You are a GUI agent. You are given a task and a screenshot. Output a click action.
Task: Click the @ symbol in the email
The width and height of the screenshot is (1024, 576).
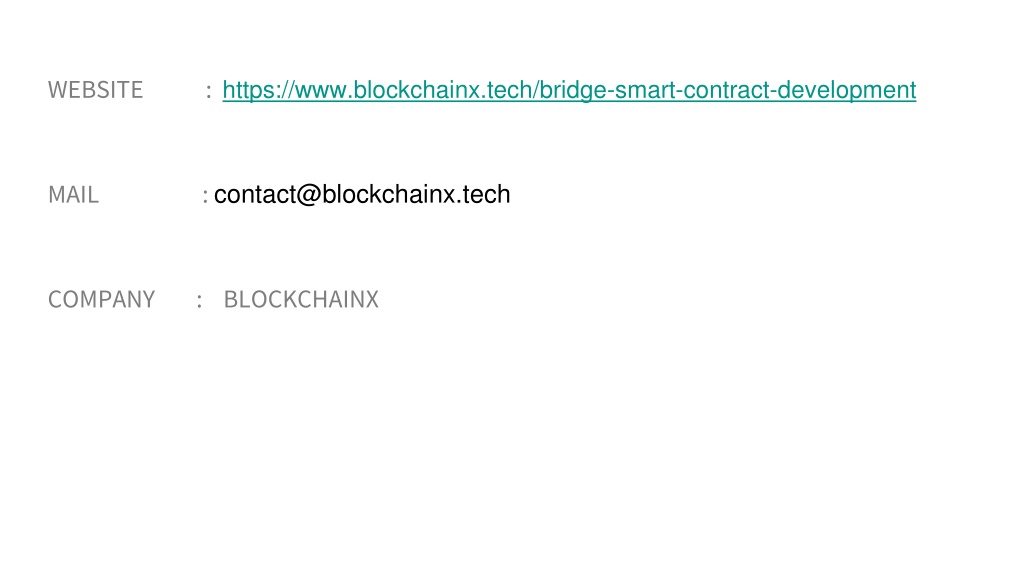point(309,195)
